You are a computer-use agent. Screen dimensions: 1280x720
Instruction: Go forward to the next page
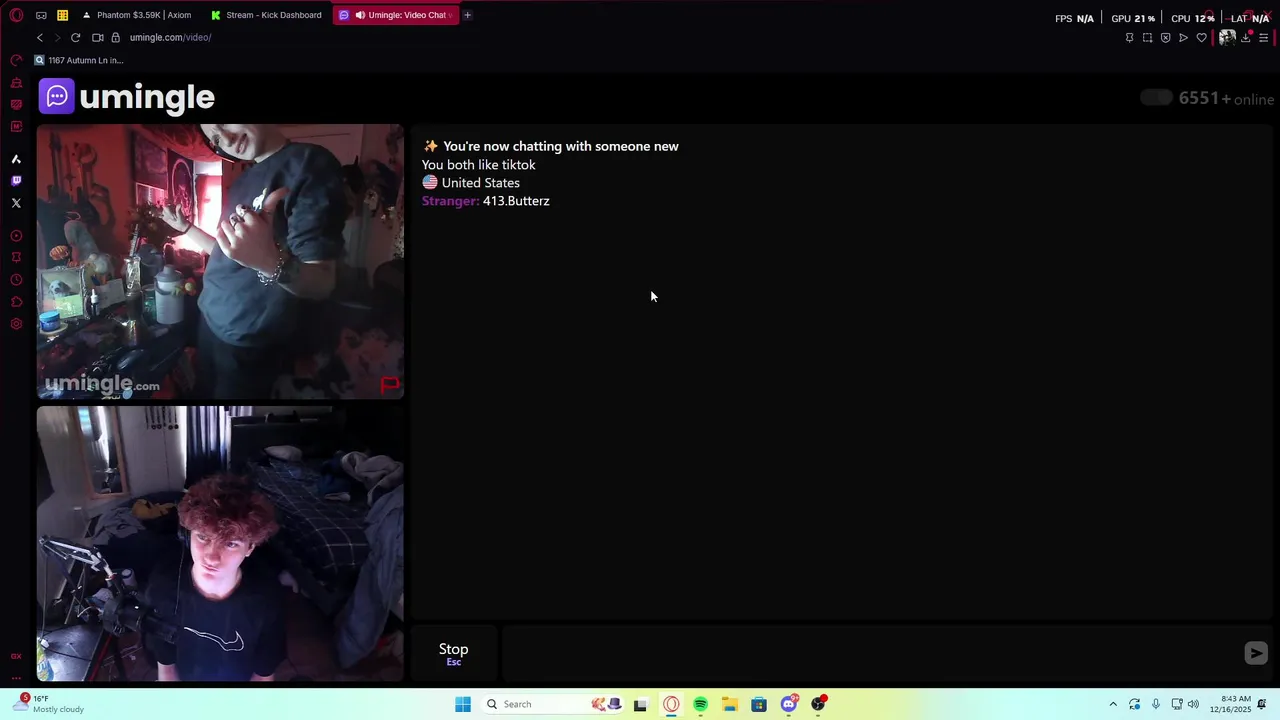tap(57, 37)
